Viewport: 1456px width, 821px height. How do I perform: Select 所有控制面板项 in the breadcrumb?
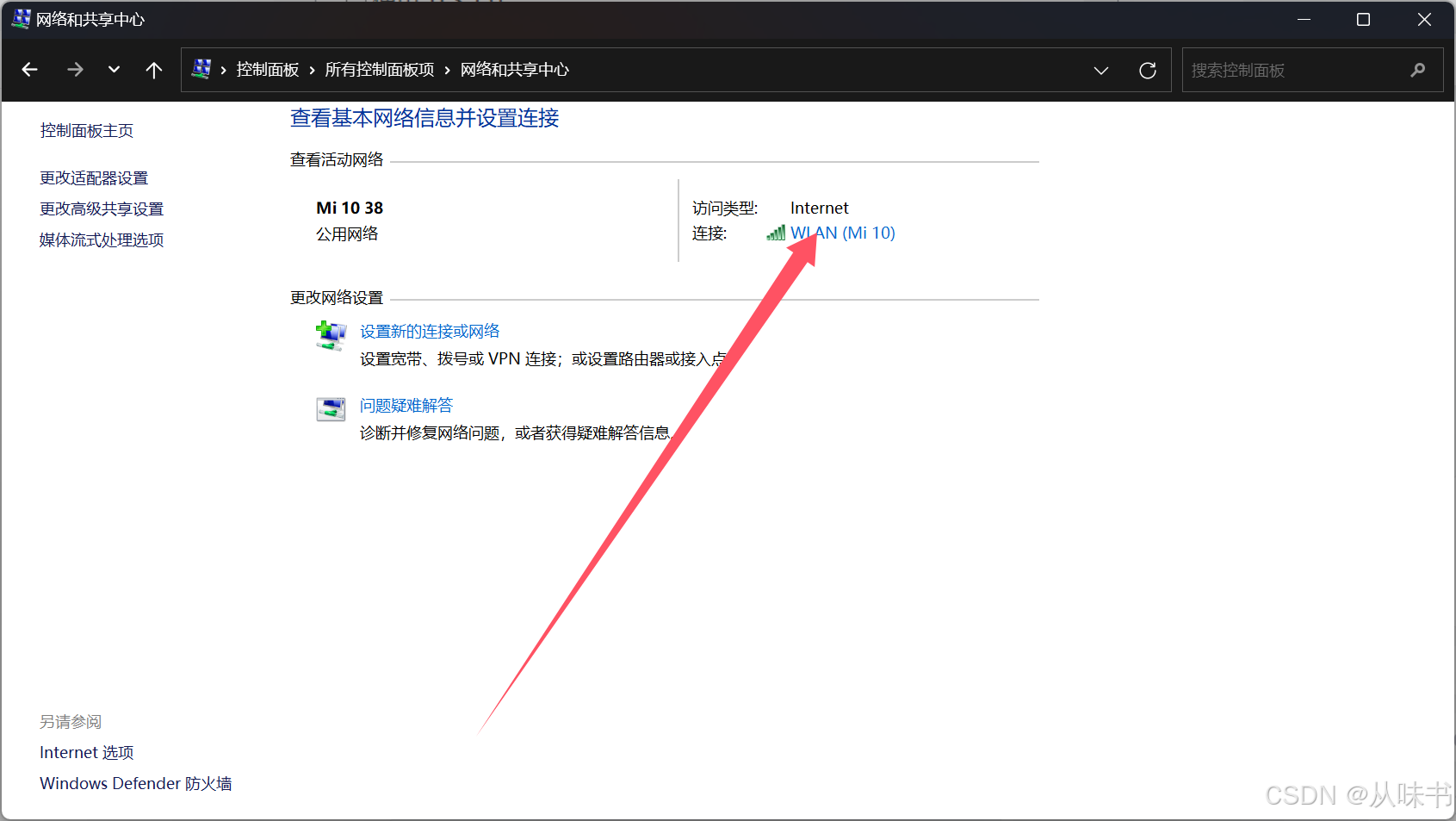380,70
